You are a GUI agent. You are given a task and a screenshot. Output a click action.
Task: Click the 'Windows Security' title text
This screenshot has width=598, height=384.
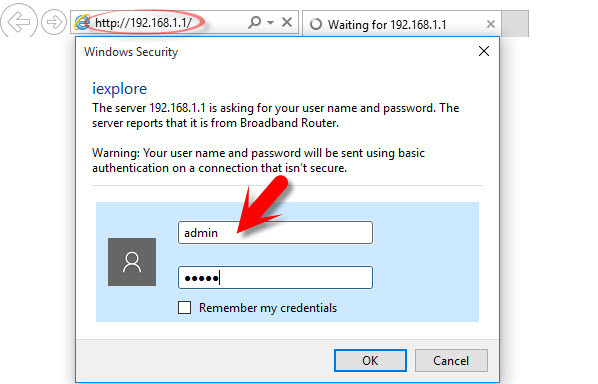coord(131,52)
